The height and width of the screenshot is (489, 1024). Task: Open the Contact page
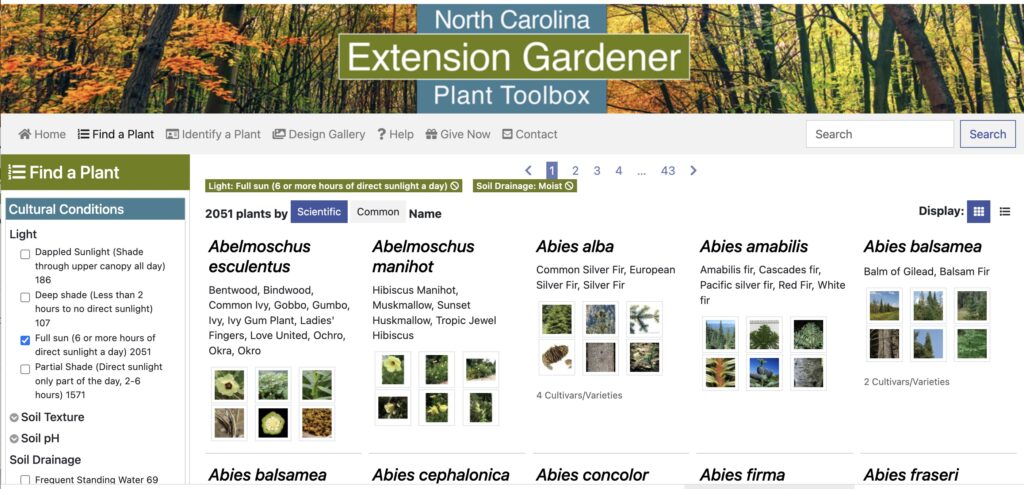pyautogui.click(x=530, y=134)
